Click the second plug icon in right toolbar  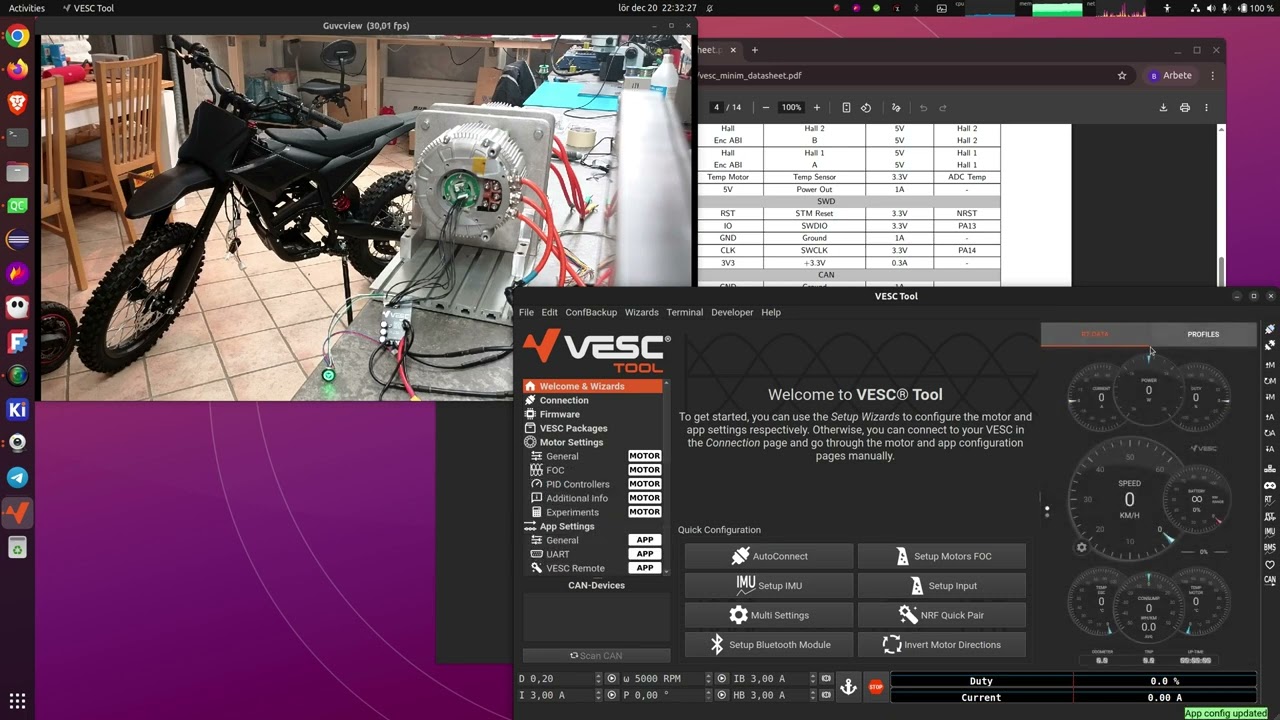1270,345
